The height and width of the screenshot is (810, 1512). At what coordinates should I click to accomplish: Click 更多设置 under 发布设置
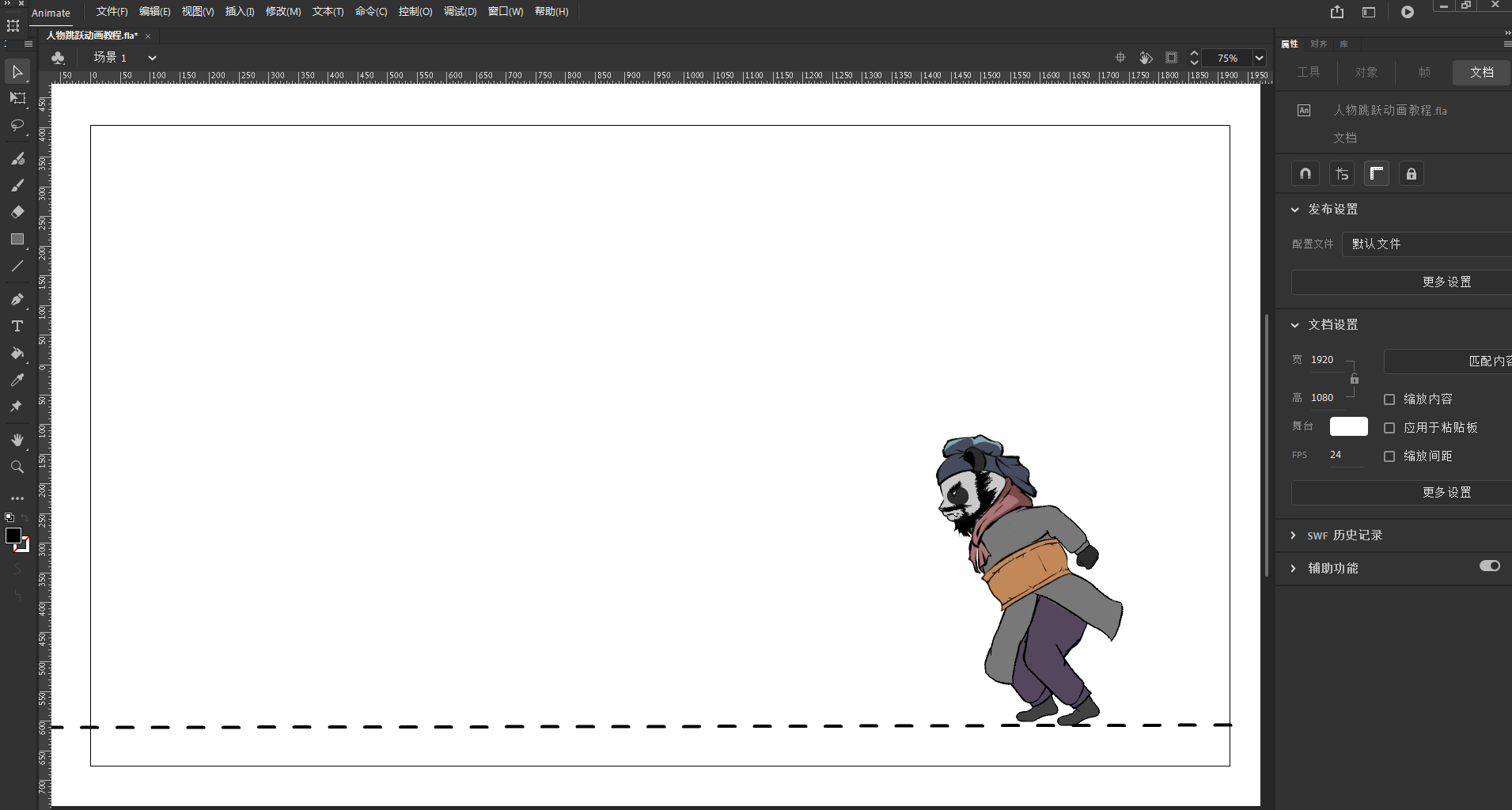click(1401, 282)
